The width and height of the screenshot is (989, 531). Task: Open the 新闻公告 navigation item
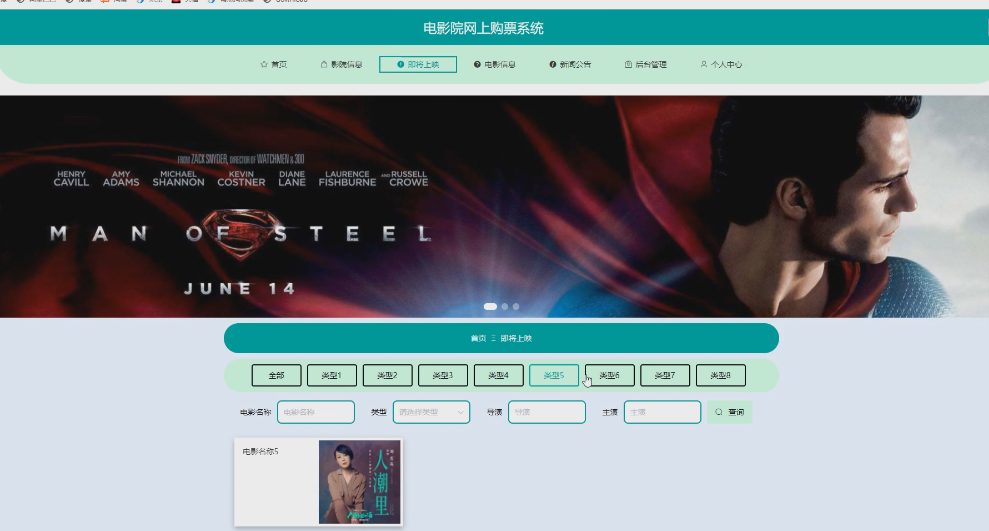[570, 64]
